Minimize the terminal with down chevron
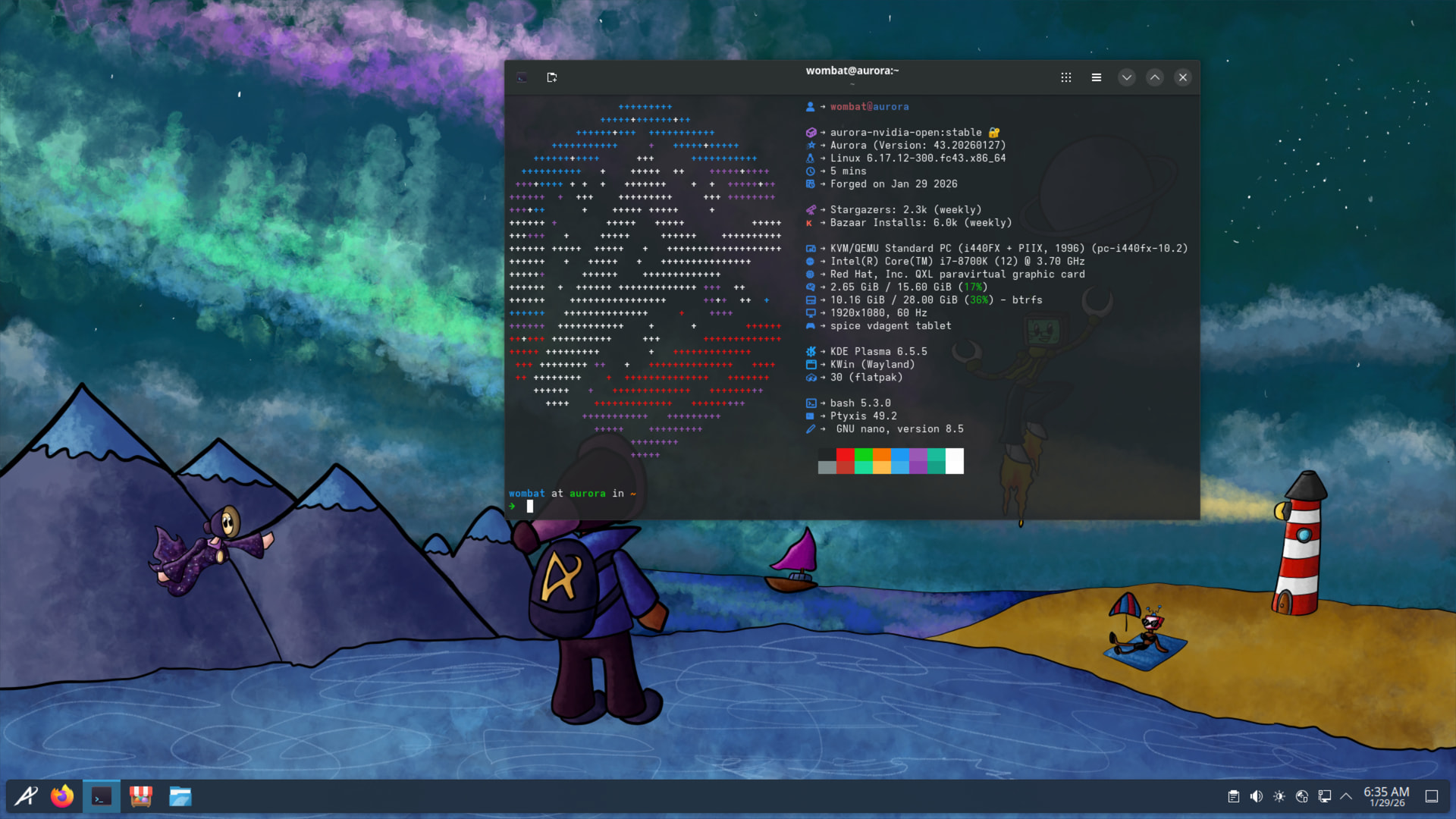Viewport: 1456px width, 819px height. coord(1126,77)
